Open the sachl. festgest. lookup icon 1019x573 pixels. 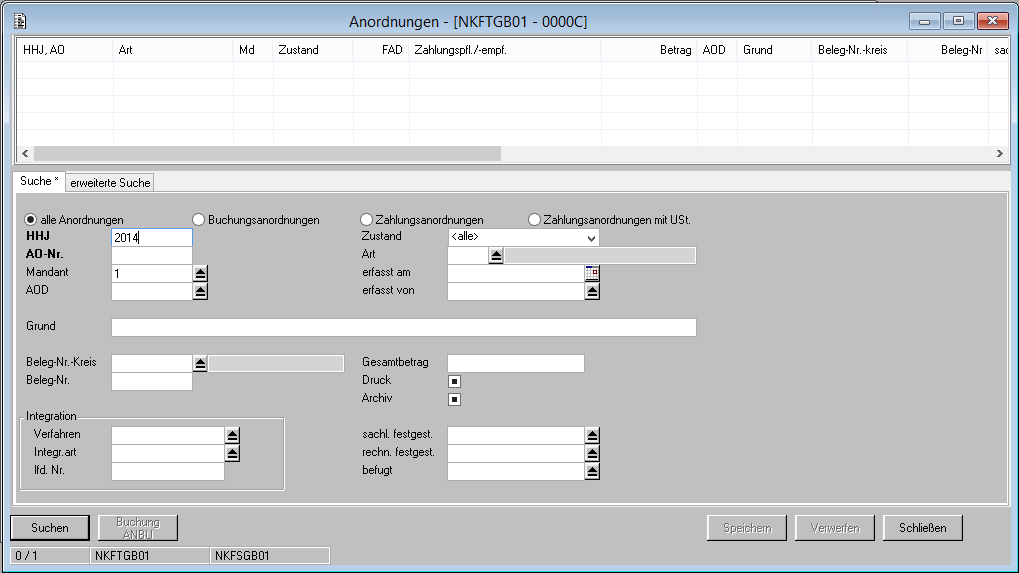(592, 435)
